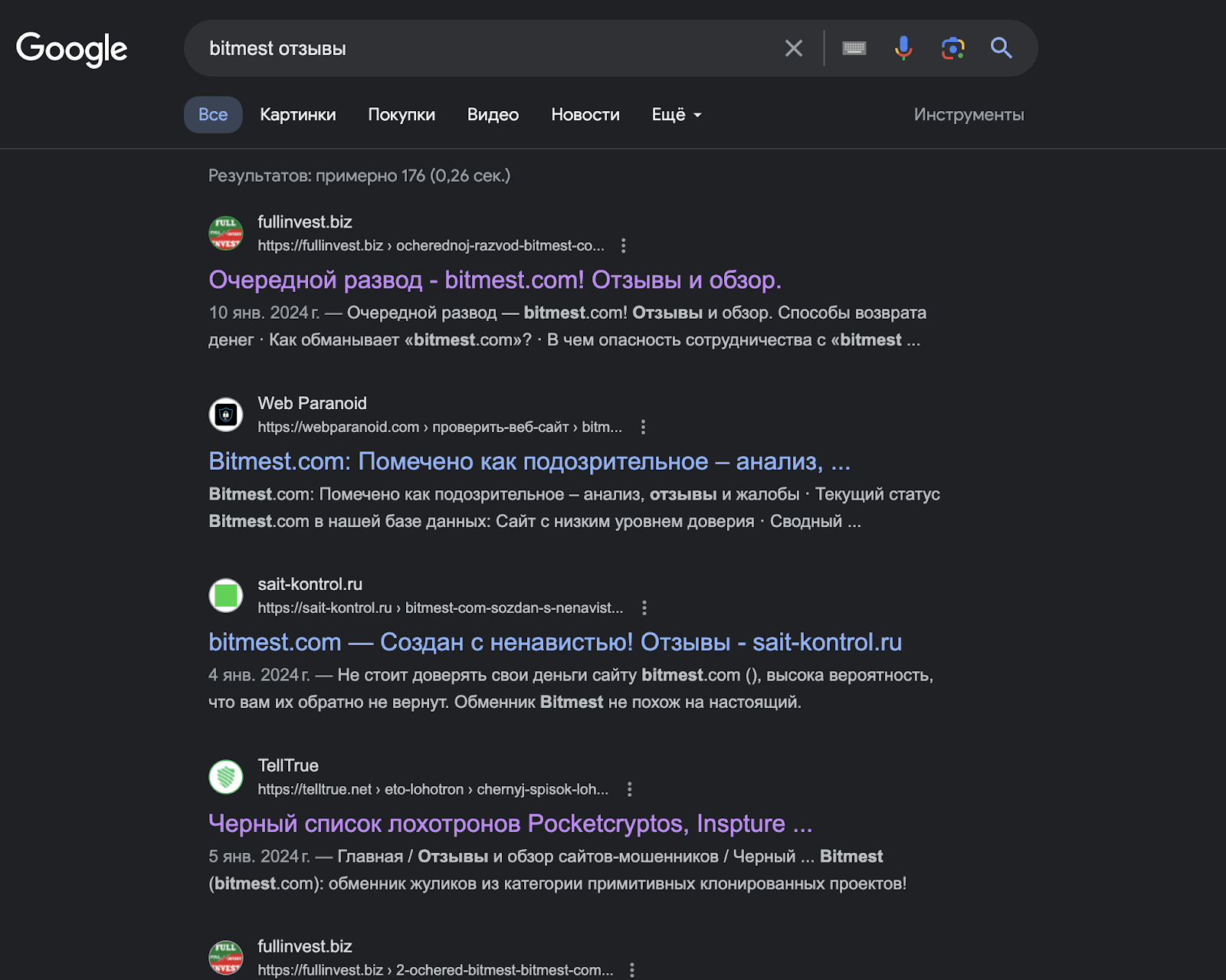The image size is (1226, 980).
Task: Open options menu for Web Paranoid result
Action: pyautogui.click(x=643, y=427)
